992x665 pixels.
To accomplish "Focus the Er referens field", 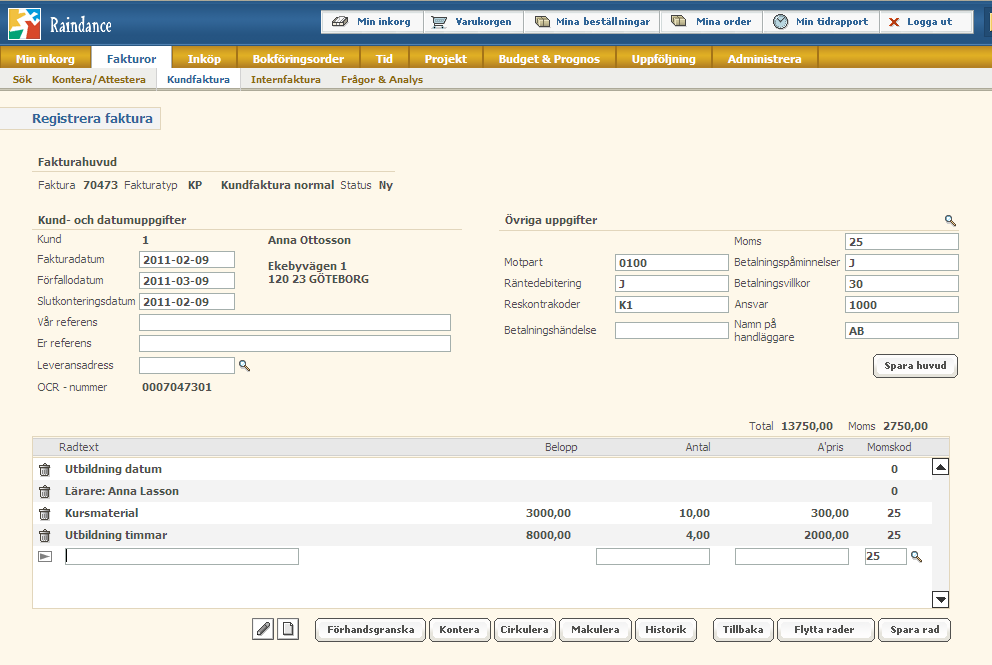I will pos(295,344).
